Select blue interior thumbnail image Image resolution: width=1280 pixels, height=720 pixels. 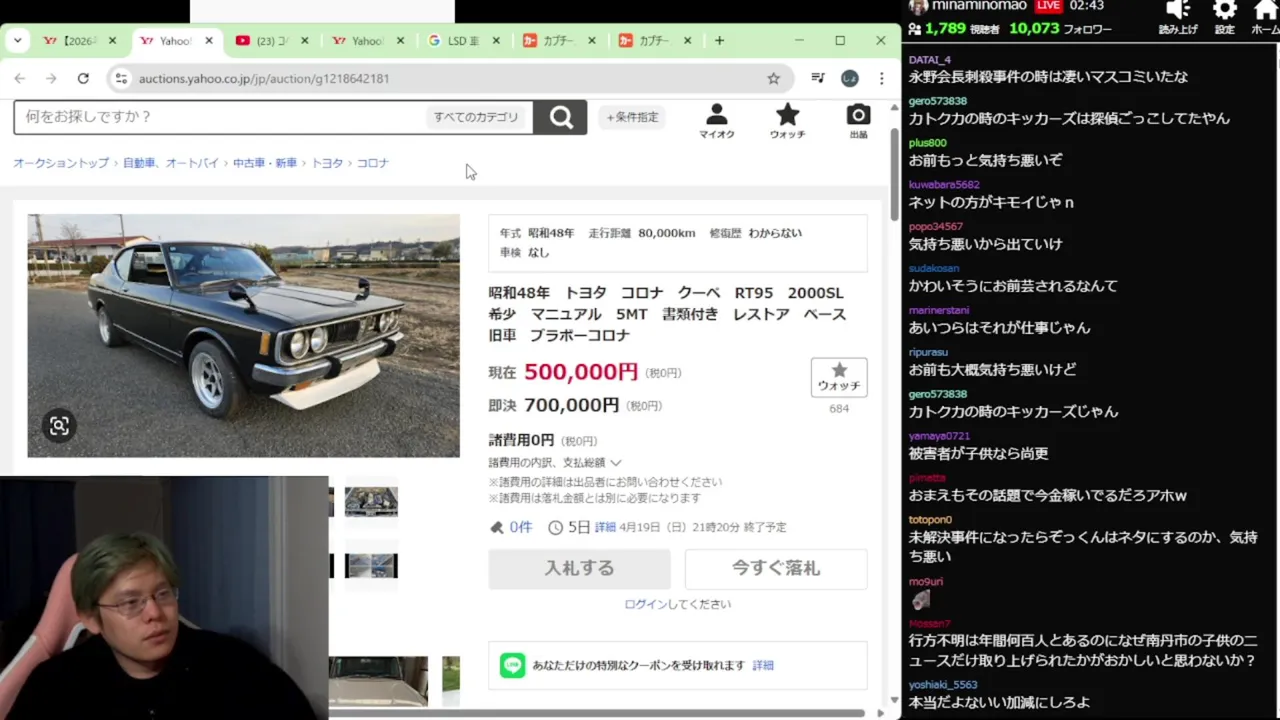click(371, 566)
